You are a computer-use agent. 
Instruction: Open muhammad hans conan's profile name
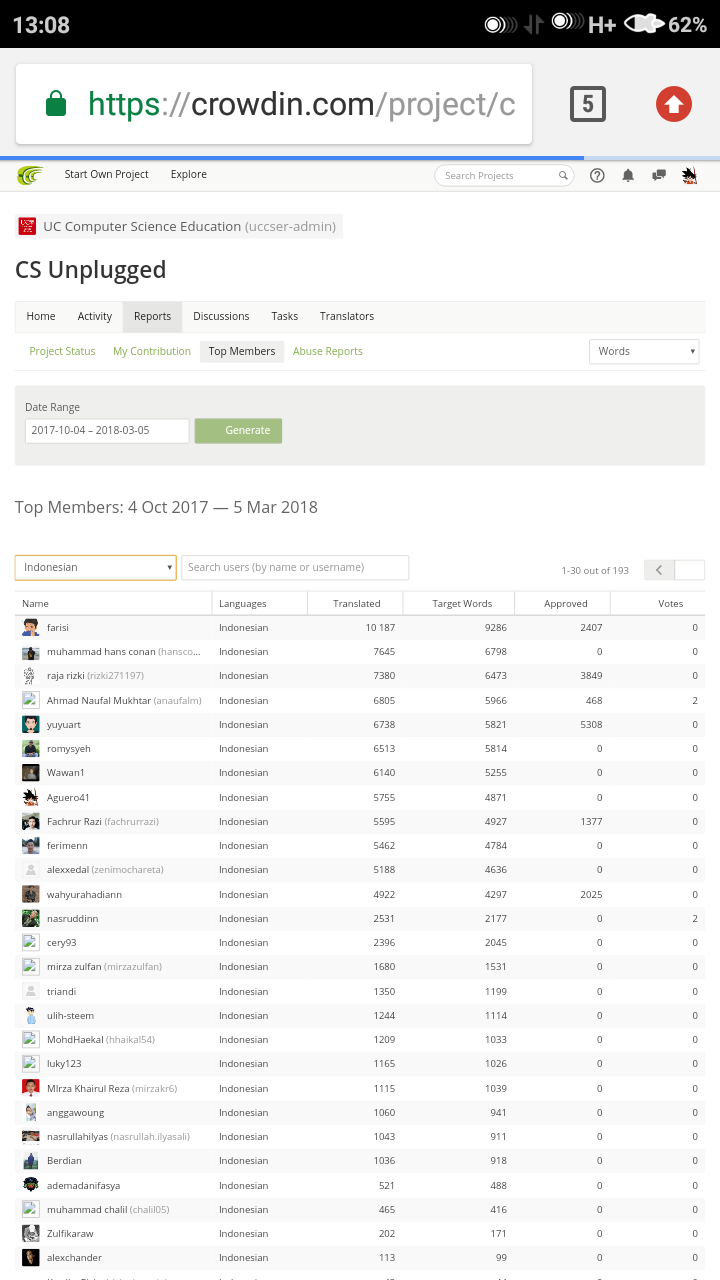(x=101, y=652)
